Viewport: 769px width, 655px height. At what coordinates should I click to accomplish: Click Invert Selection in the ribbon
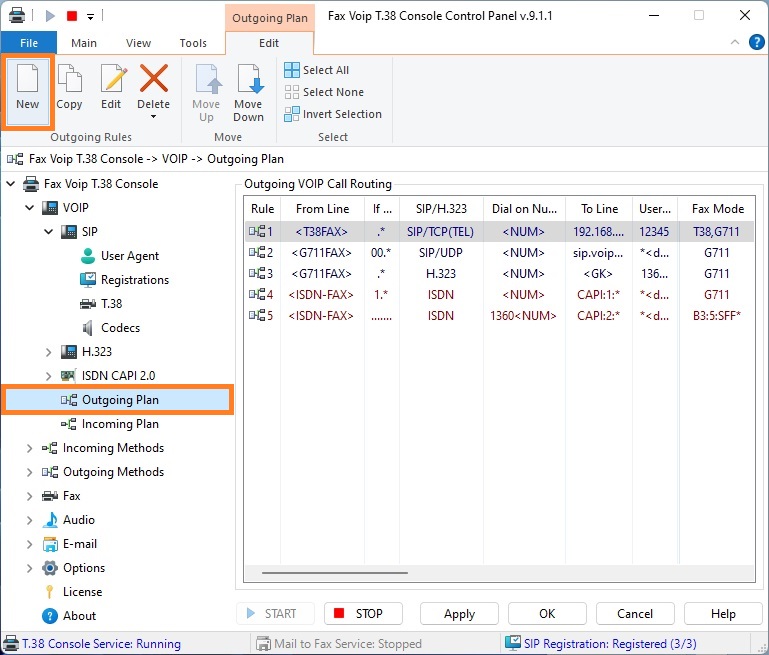(x=333, y=114)
